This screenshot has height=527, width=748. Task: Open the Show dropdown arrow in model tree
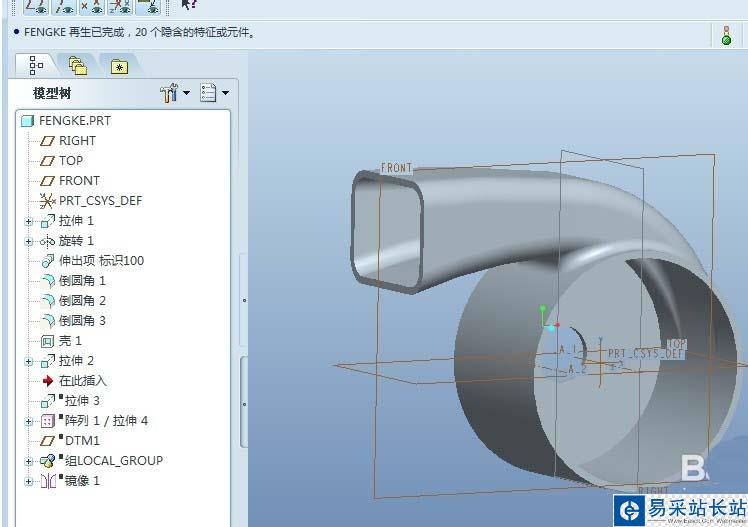tap(225, 93)
